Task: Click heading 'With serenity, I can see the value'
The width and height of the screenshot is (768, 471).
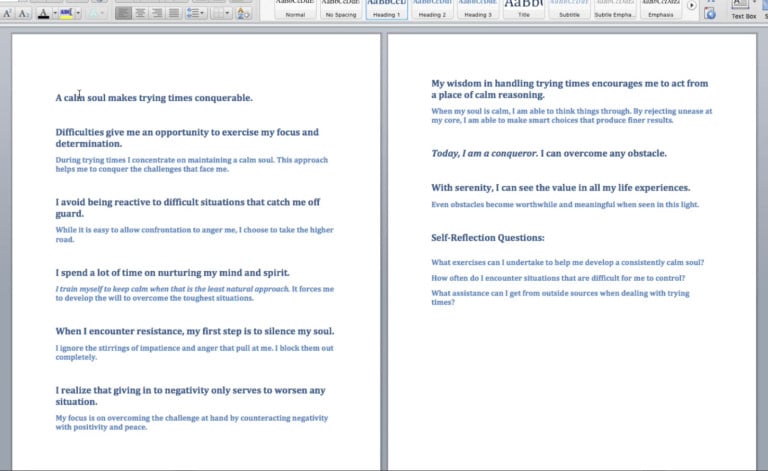Action: pyautogui.click(x=560, y=188)
